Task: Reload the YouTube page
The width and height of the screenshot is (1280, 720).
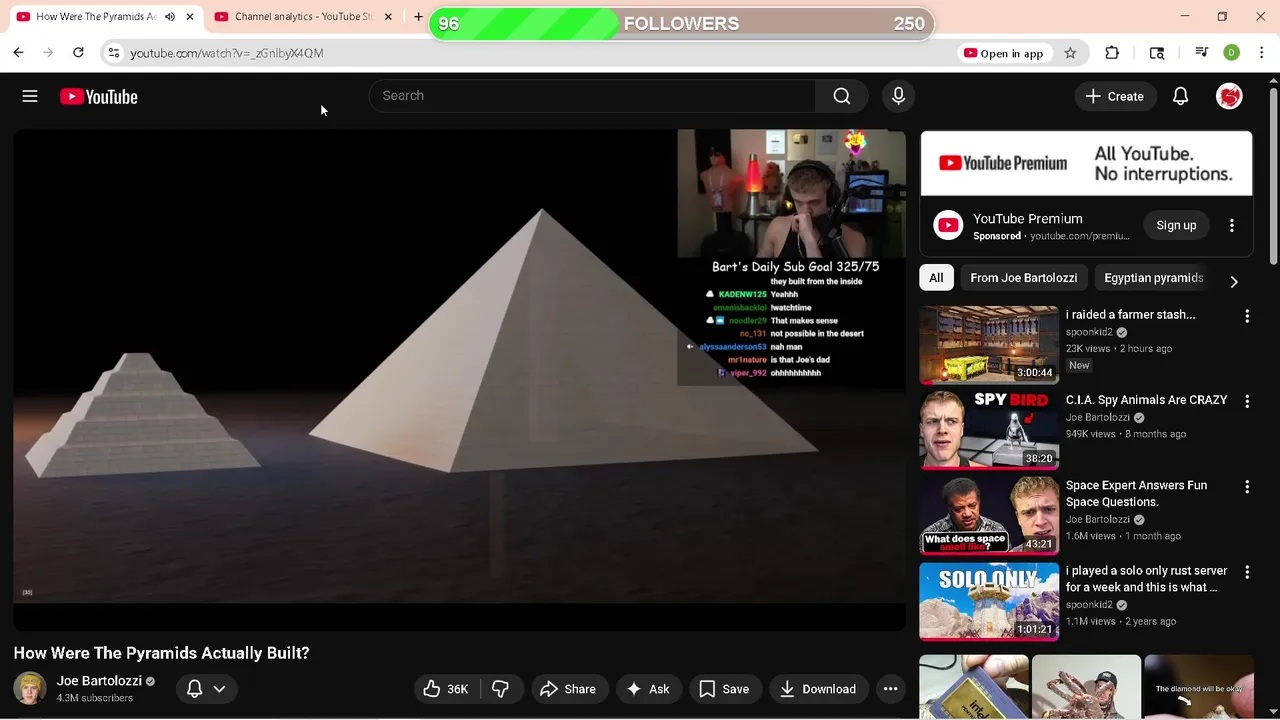Action: 78,52
